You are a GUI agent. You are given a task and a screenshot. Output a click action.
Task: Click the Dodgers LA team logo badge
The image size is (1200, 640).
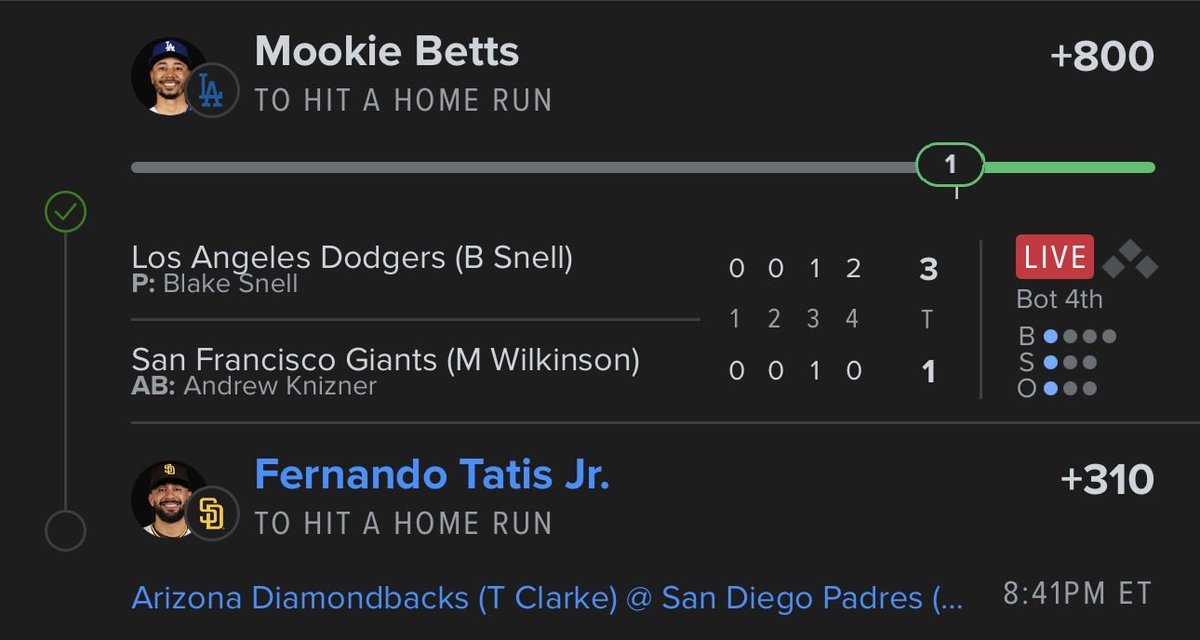[x=212, y=91]
